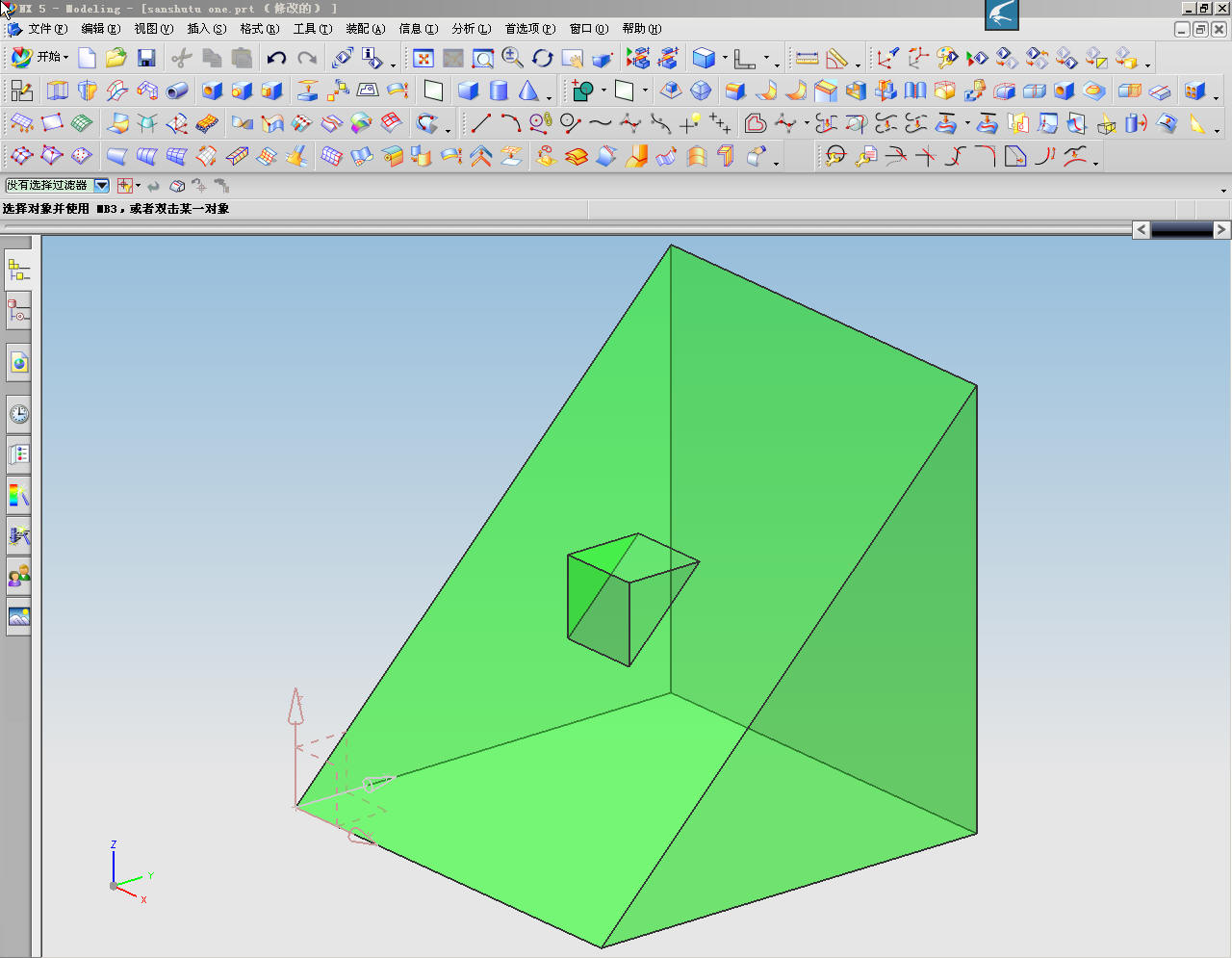Viewport: 1232px width, 958px height.
Task: Open the Part Navigator sidebar tab
Action: coord(18,311)
